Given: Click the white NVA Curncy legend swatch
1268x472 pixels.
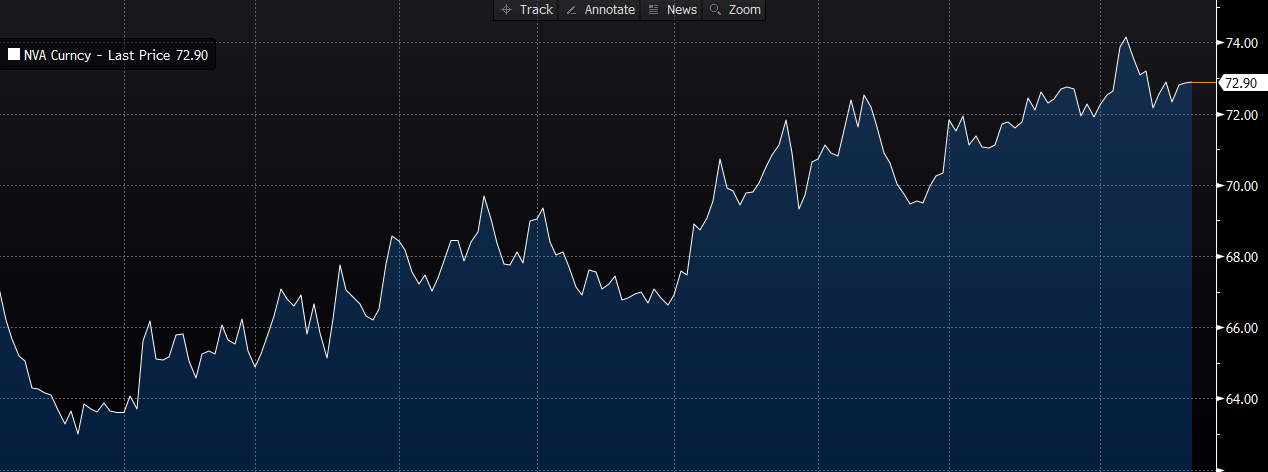Looking at the screenshot, I should click(14, 56).
